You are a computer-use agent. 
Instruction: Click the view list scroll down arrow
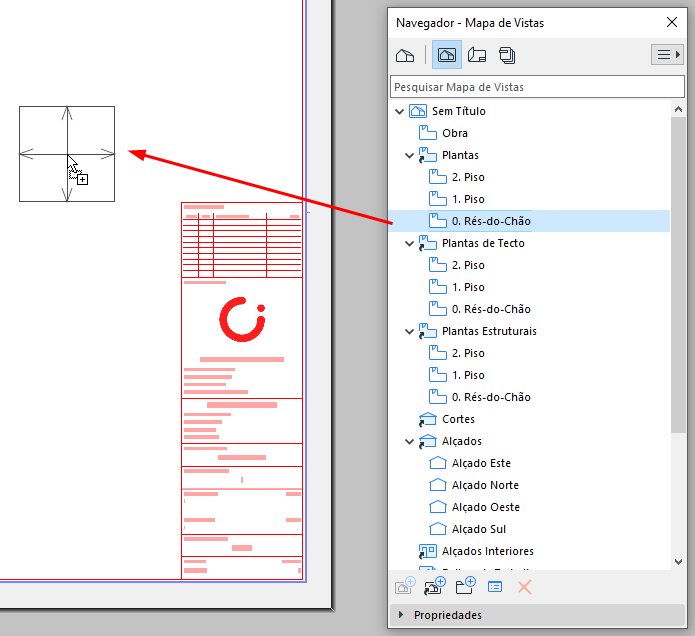click(678, 562)
